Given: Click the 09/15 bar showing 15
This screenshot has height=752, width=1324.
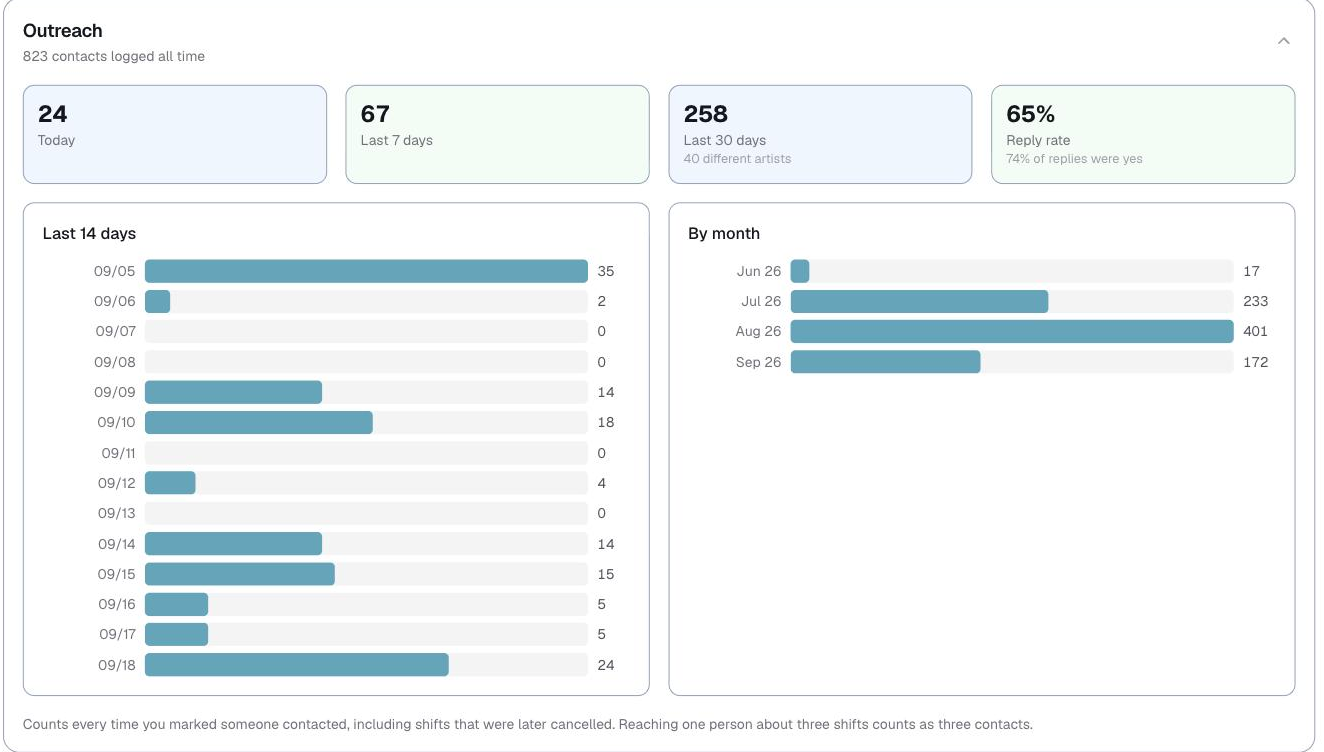Looking at the screenshot, I should coord(240,574).
